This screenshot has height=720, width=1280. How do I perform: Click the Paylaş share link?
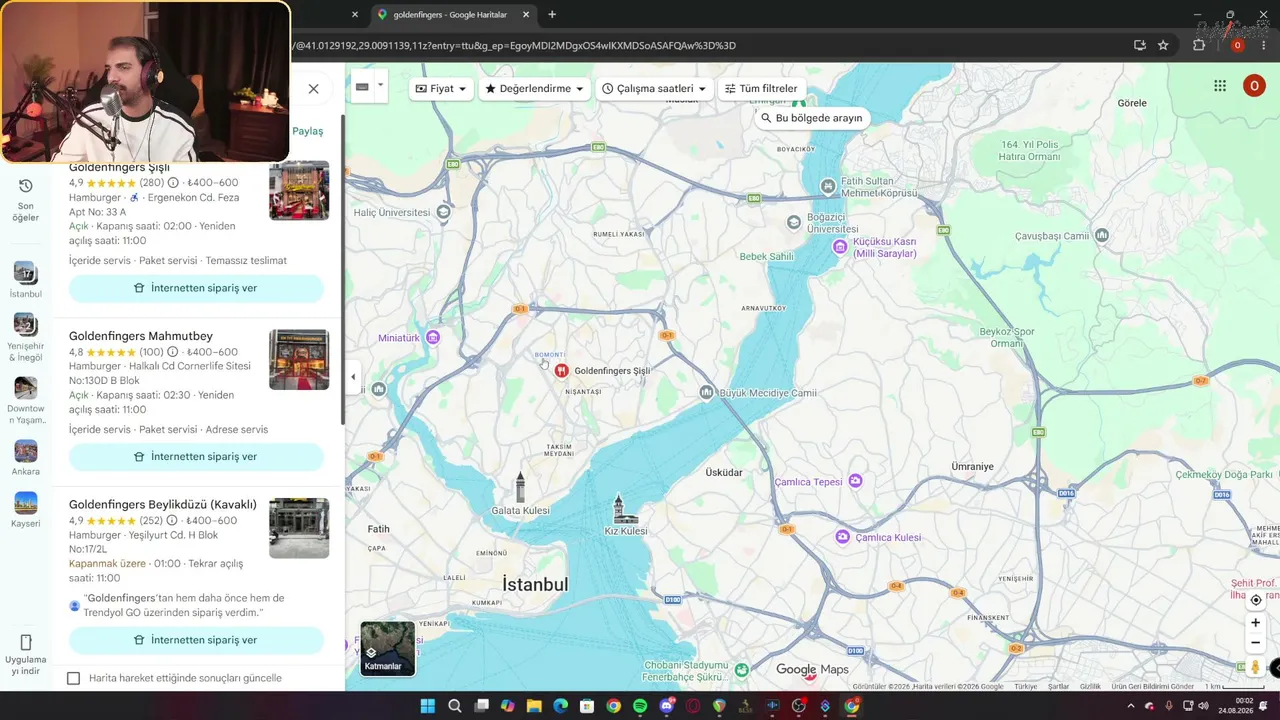click(308, 131)
